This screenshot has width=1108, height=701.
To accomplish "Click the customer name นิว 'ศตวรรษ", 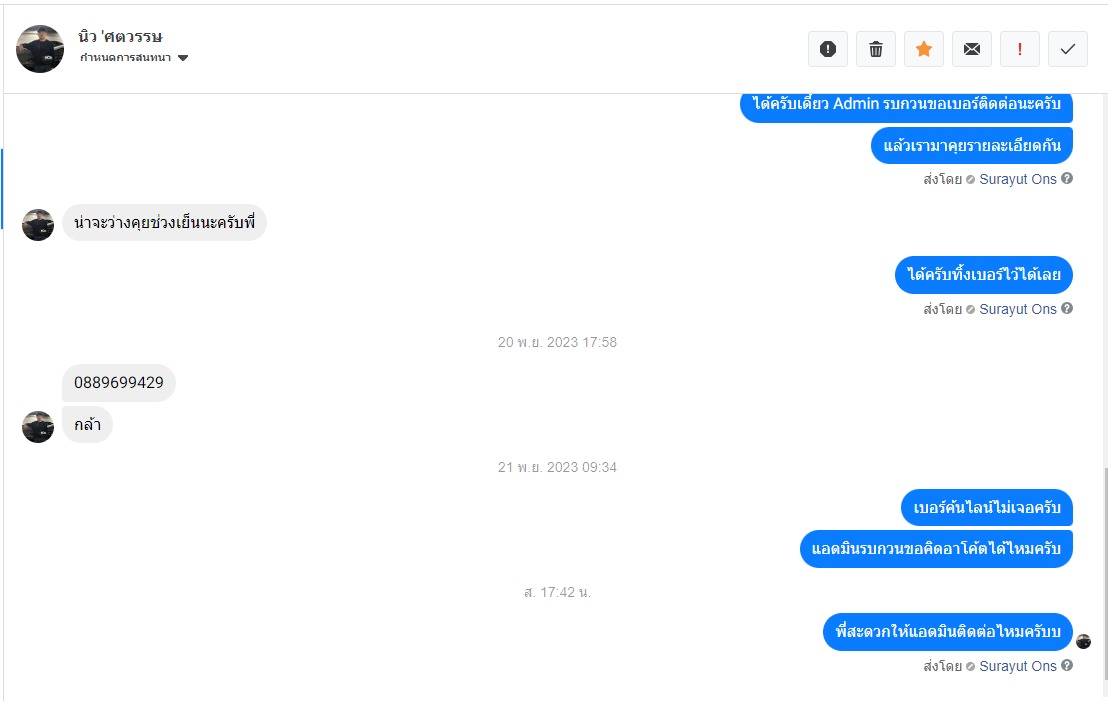I will click(120, 35).
